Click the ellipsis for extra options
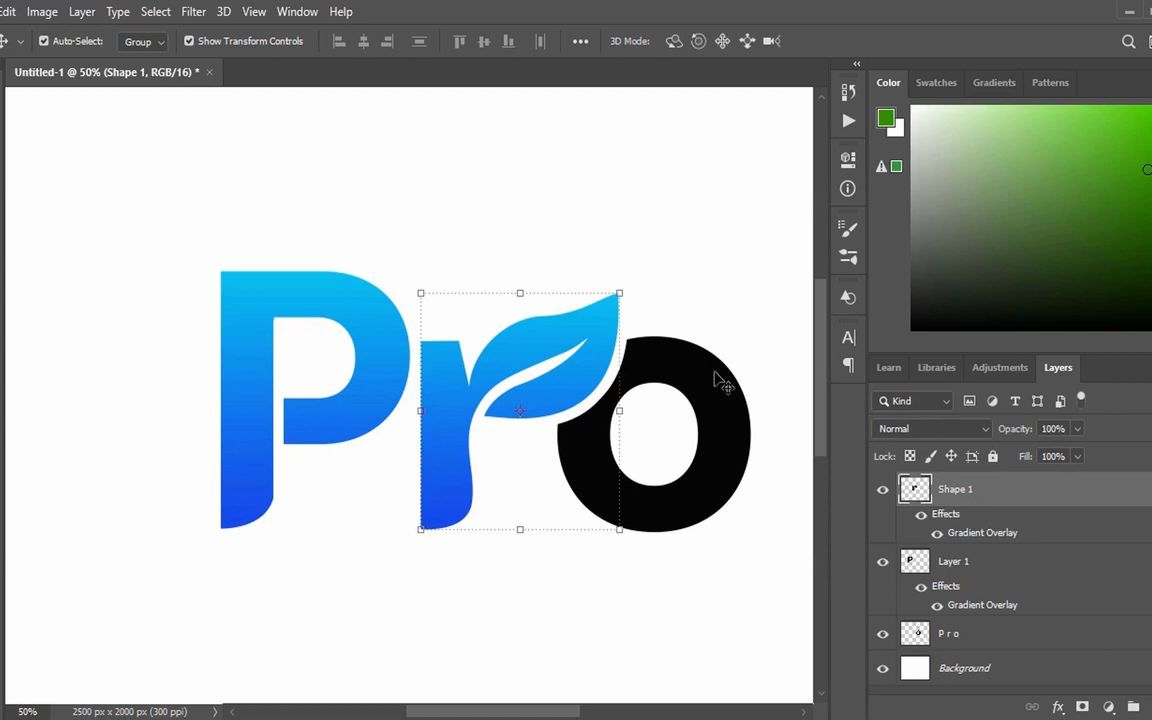 (x=581, y=41)
